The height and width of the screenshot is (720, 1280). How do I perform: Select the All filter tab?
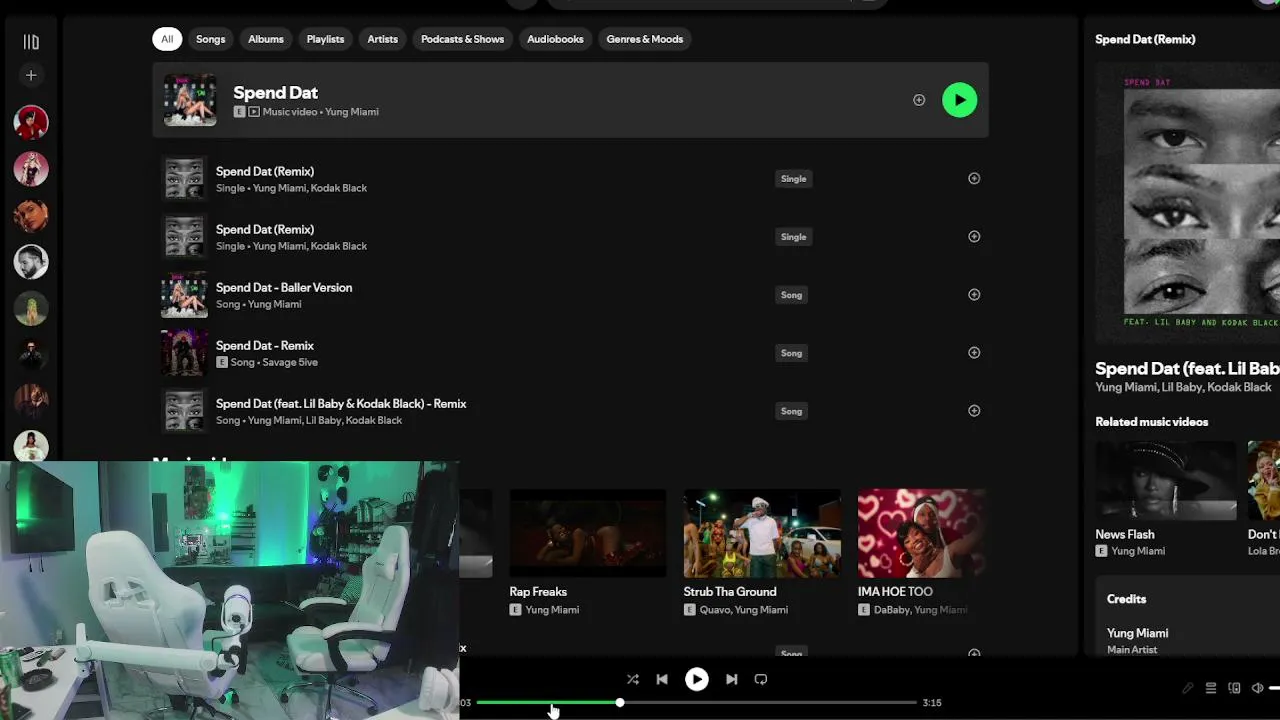(167, 39)
